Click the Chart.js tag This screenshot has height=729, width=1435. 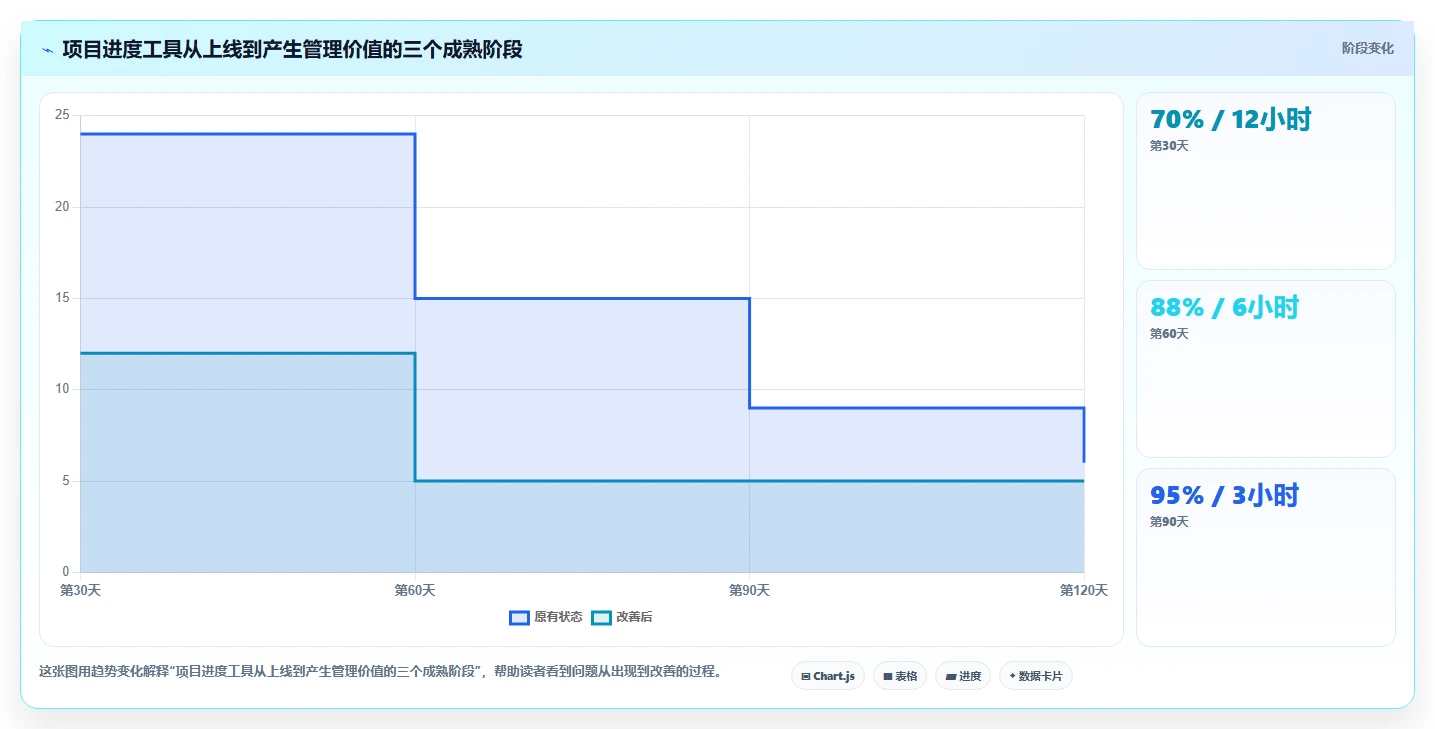(828, 676)
